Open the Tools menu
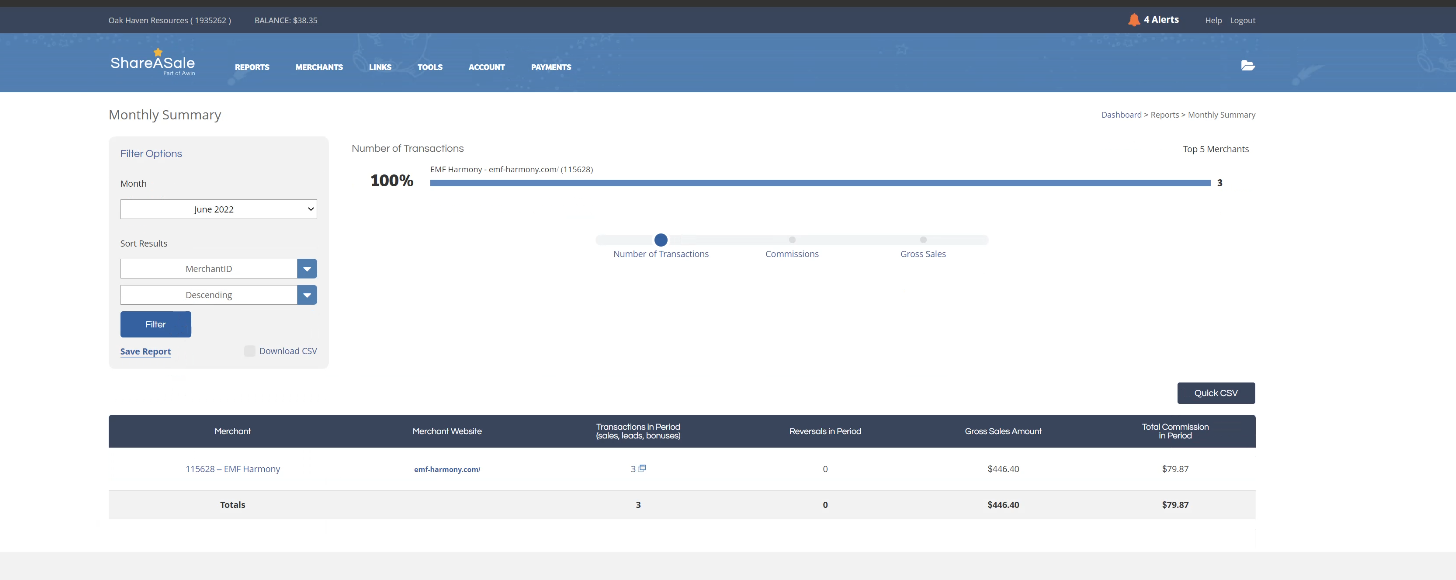 (430, 67)
